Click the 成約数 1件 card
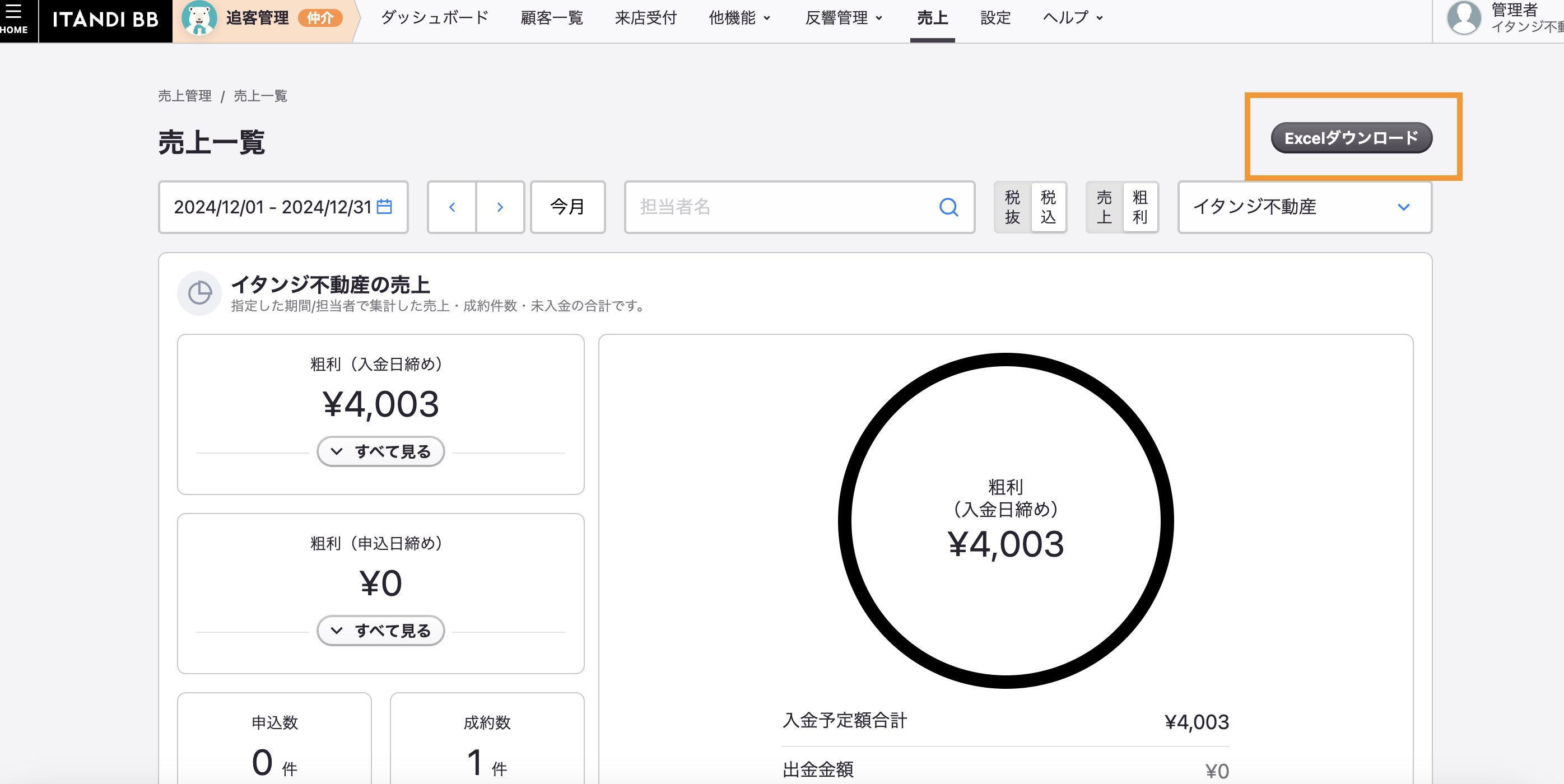The image size is (1564, 784). point(487,739)
